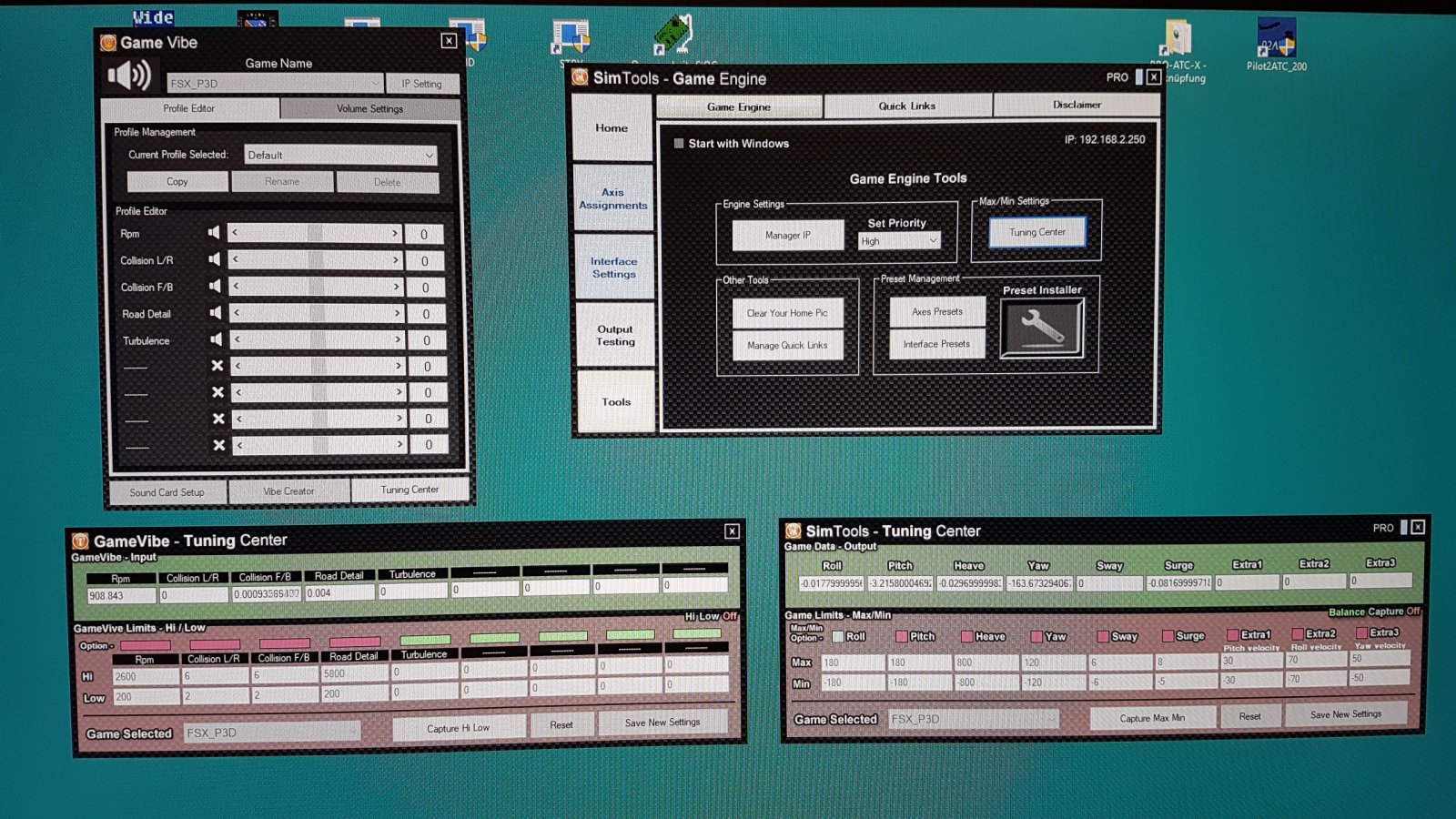Click Clear Your Home Pic
This screenshot has height=819, width=1456.
pos(787,313)
